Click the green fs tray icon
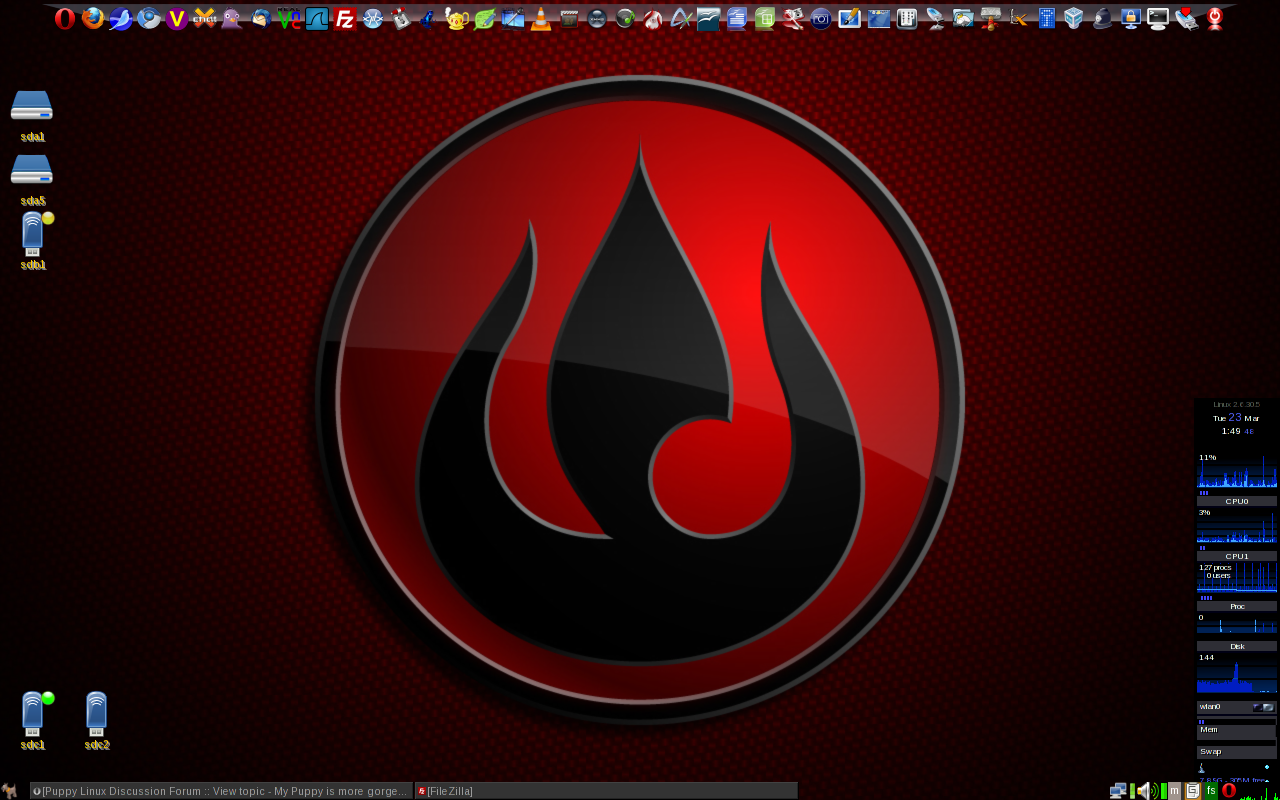 pyautogui.click(x=1211, y=791)
